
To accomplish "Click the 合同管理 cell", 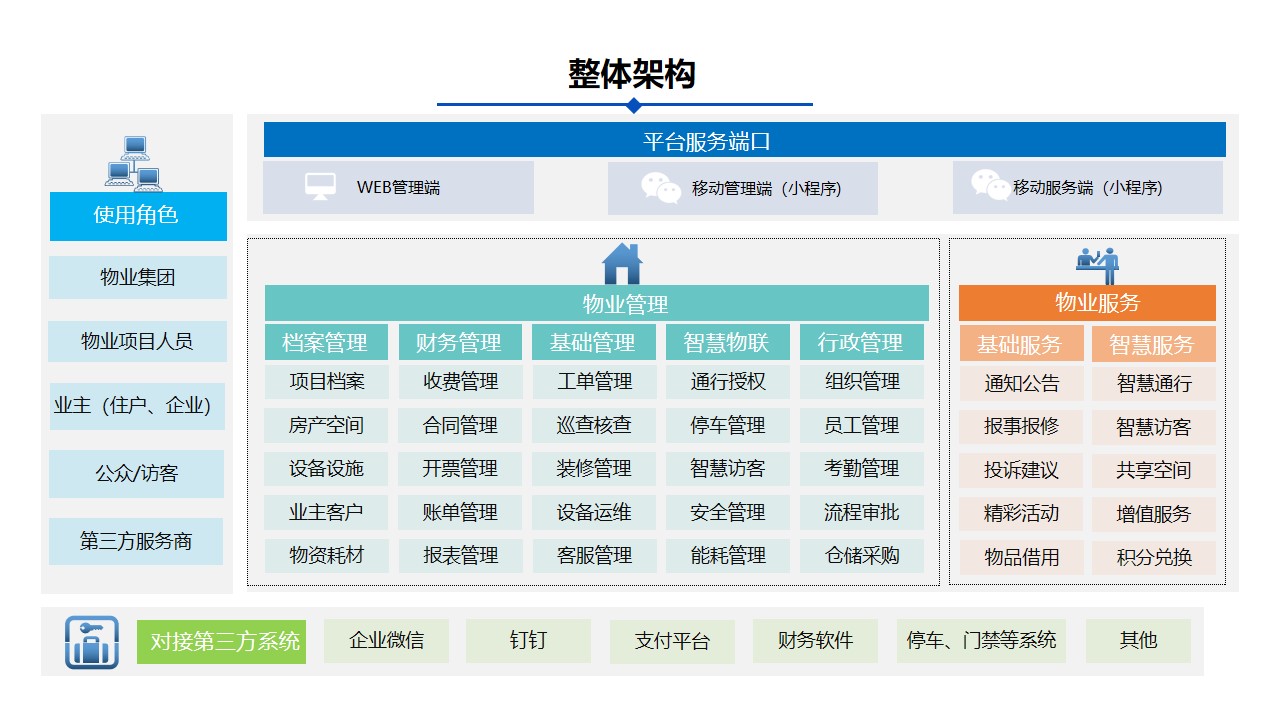I will click(460, 425).
